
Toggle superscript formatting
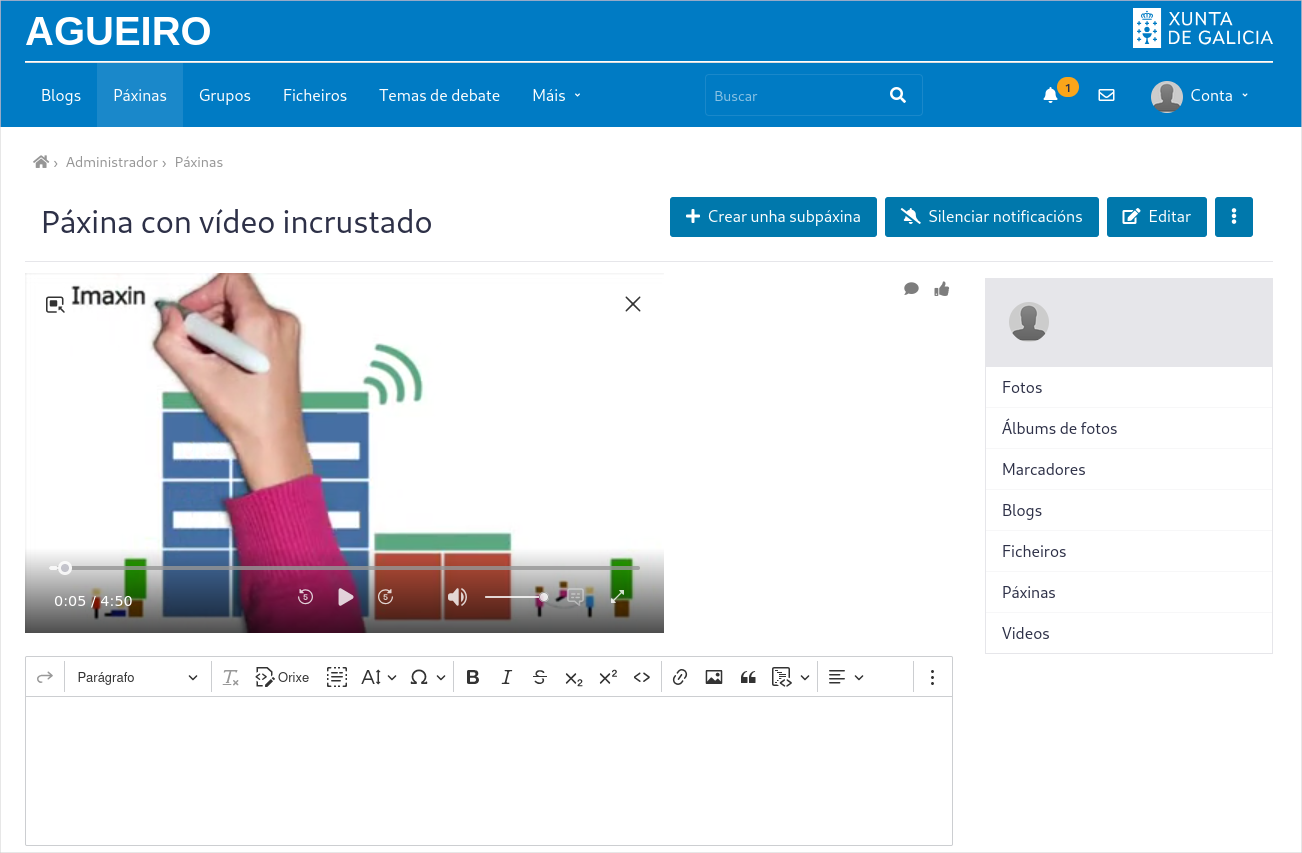pos(608,677)
